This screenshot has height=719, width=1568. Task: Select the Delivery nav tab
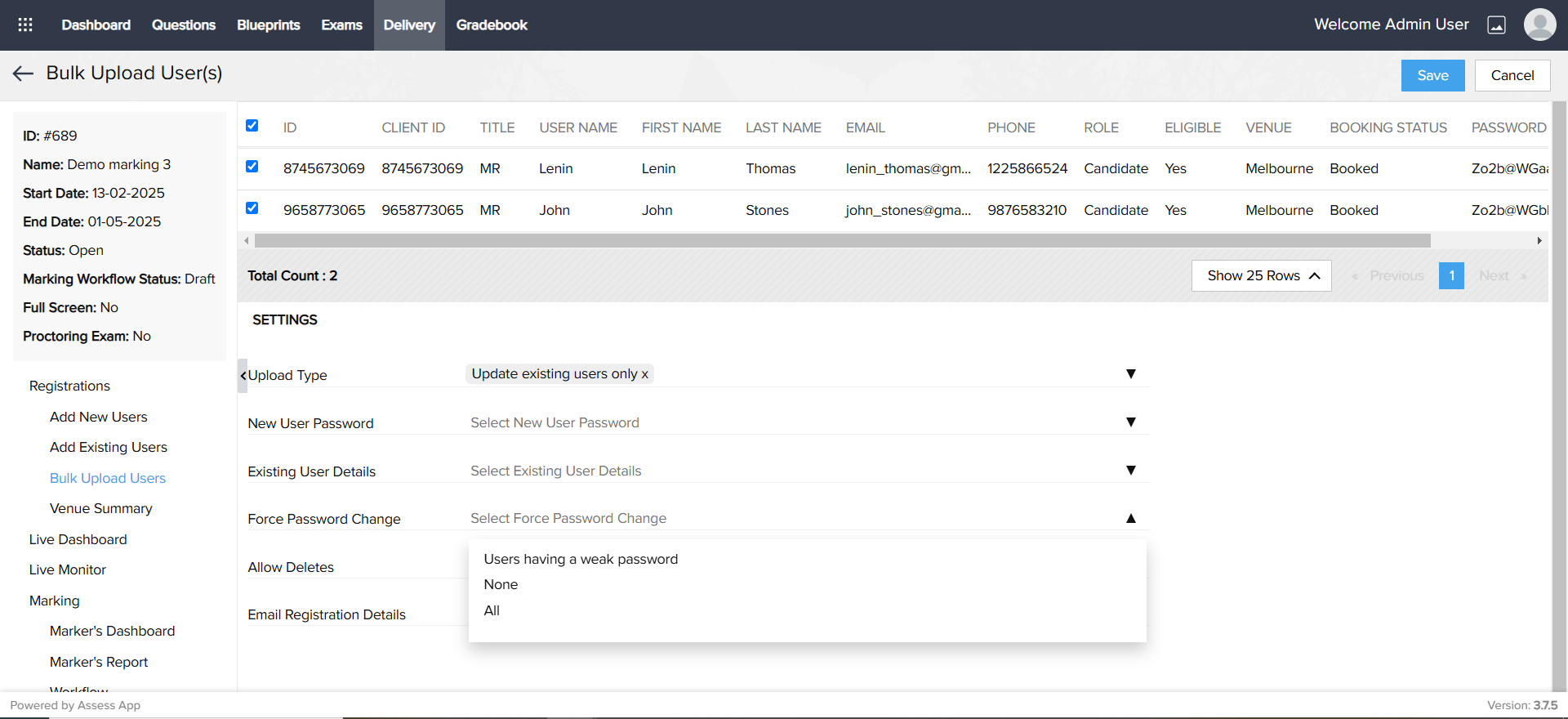coord(409,25)
